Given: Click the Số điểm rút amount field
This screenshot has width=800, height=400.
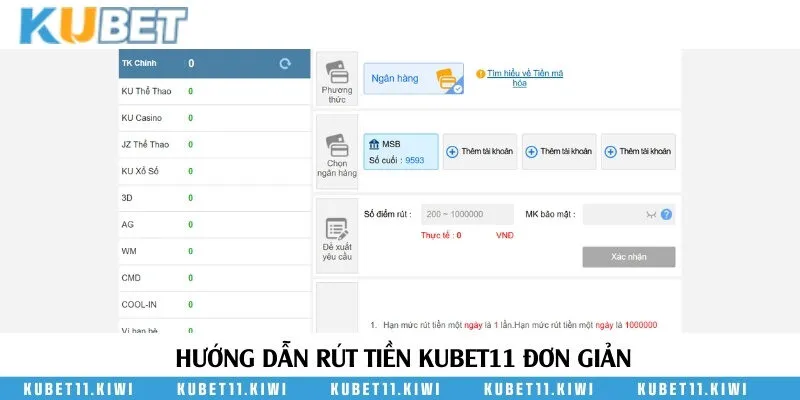Looking at the screenshot, I should (x=466, y=214).
